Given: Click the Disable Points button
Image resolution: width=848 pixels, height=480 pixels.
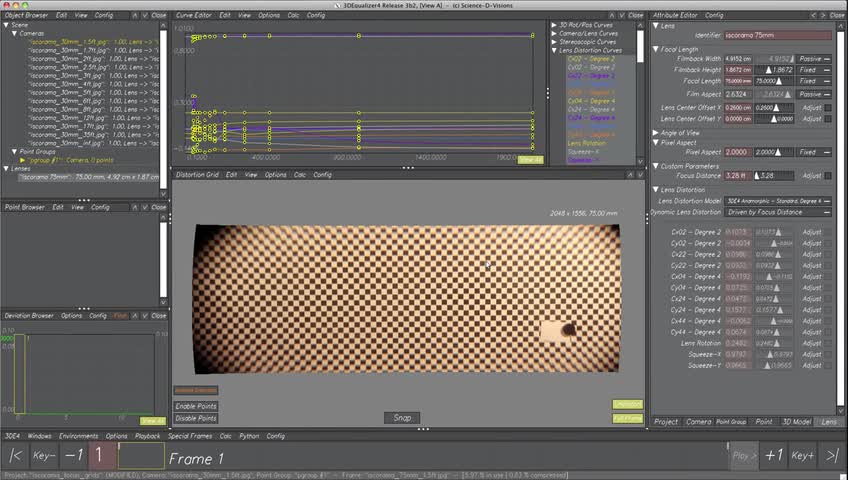Looking at the screenshot, I should tap(195, 418).
